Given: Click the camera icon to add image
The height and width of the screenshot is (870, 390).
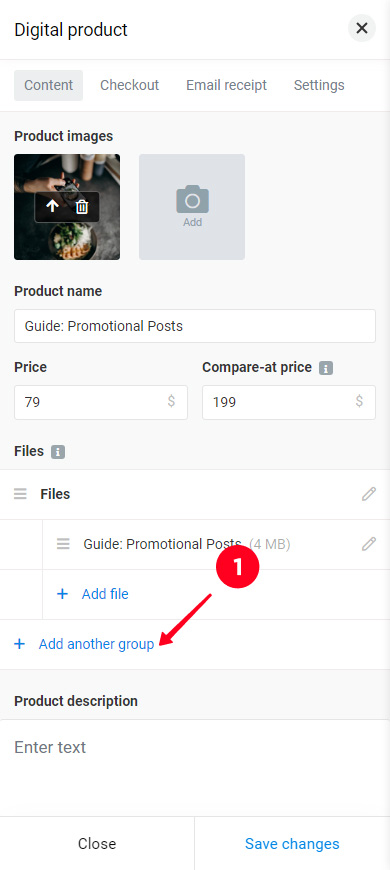Looking at the screenshot, I should point(193,200).
